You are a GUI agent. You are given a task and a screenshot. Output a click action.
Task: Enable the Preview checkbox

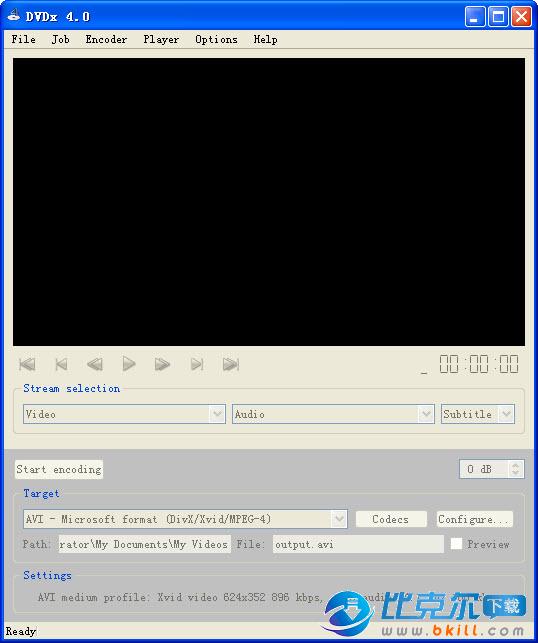point(456,544)
